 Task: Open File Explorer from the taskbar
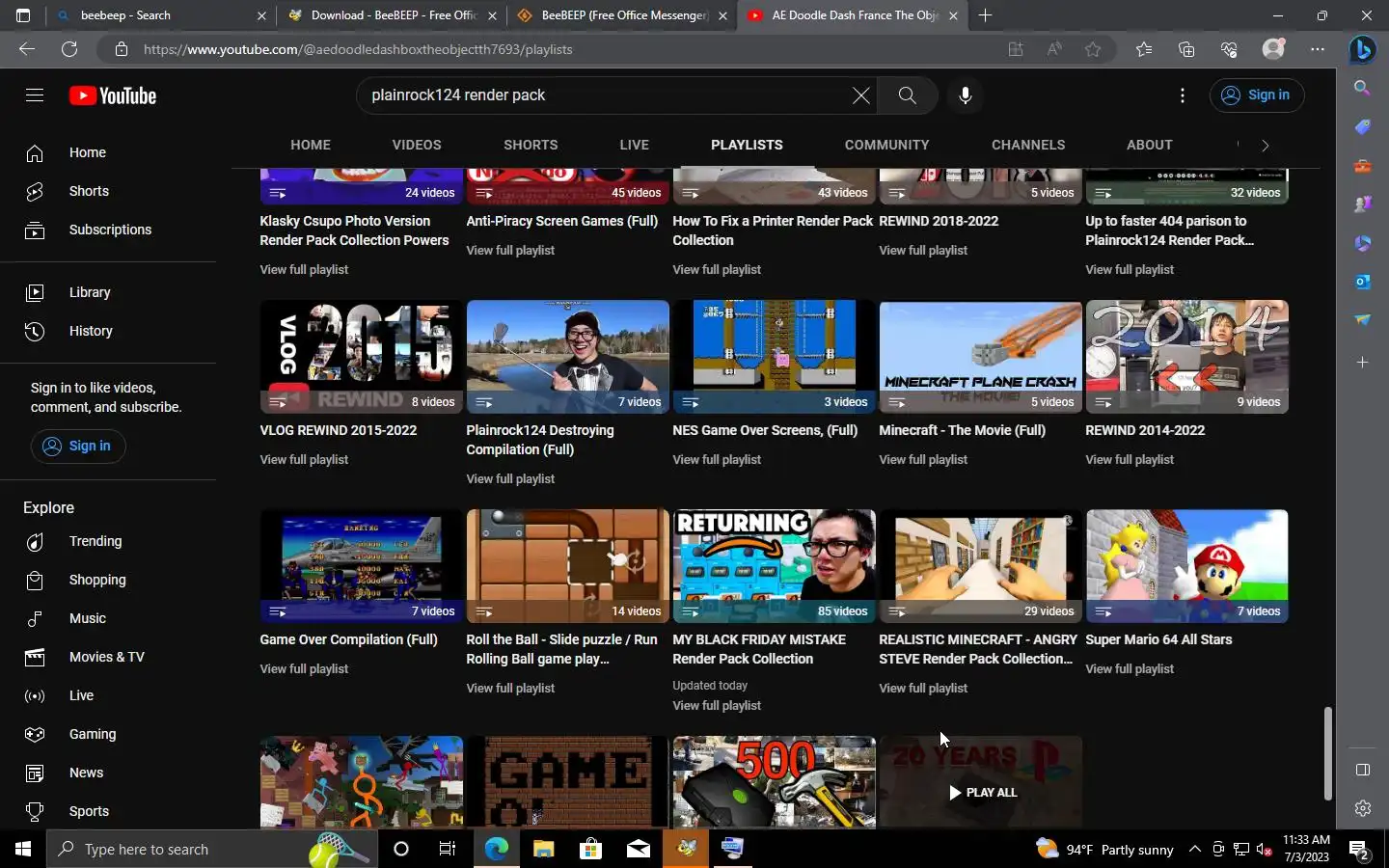pyautogui.click(x=543, y=850)
